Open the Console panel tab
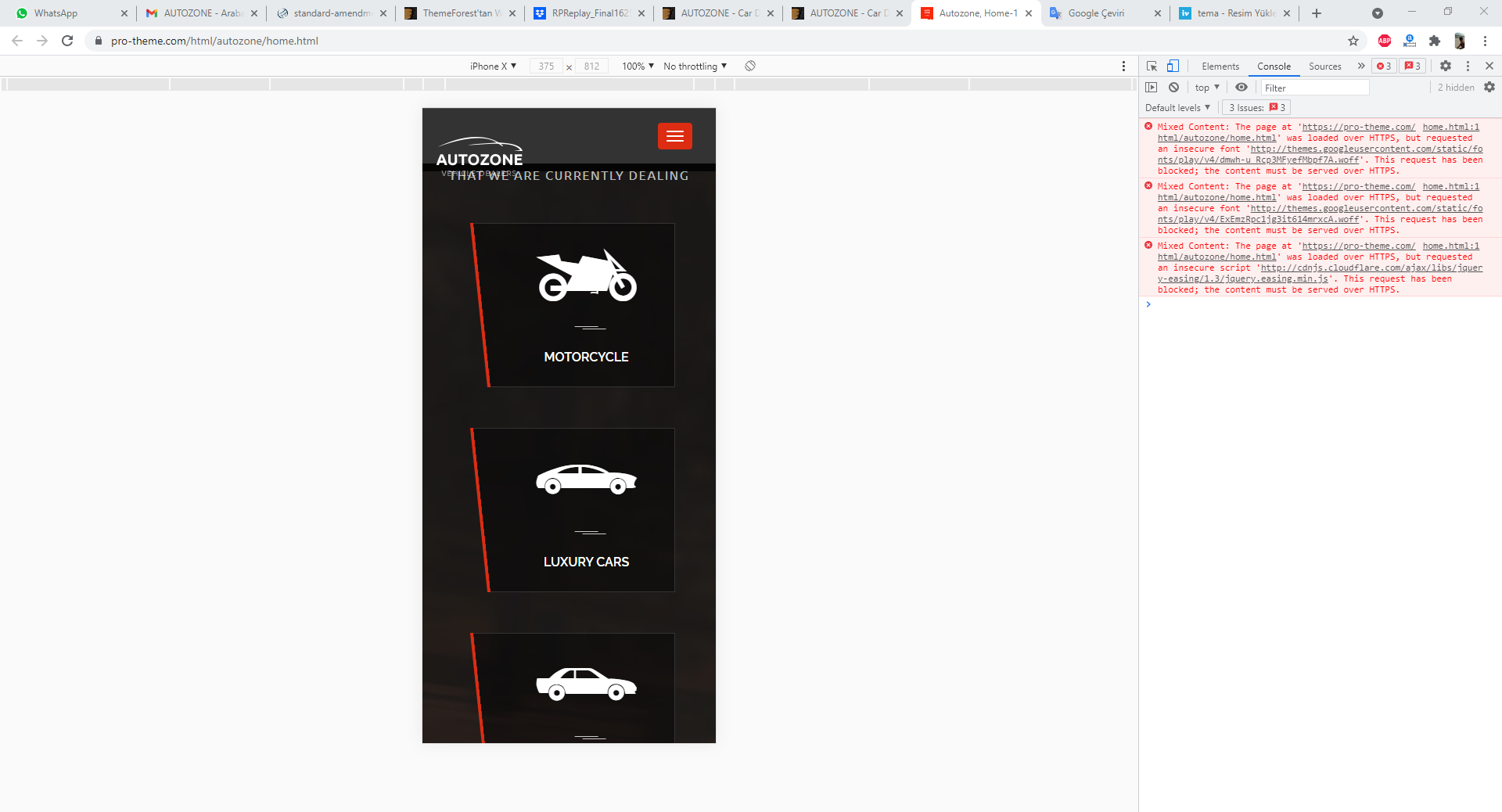1502x812 pixels. tap(1274, 66)
